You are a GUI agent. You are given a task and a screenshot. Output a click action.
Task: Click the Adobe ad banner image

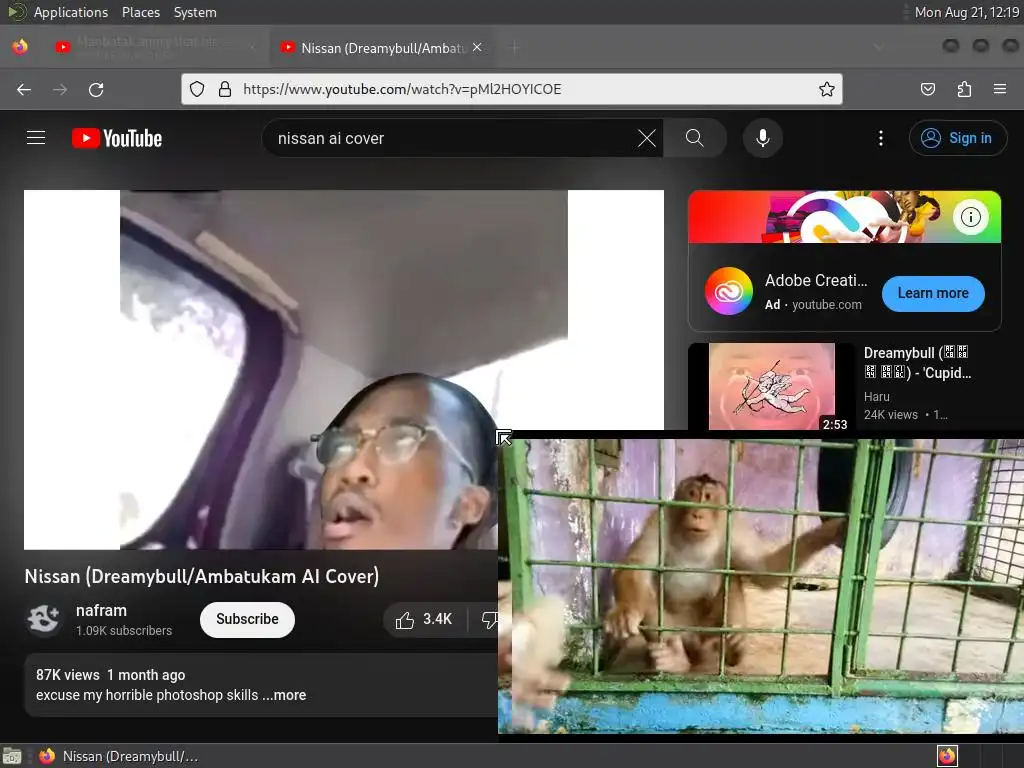coord(844,217)
